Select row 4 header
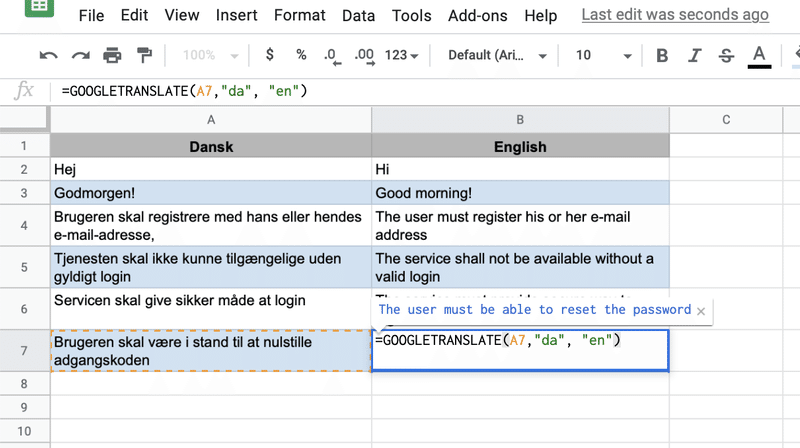This screenshot has height=448, width=800. pyautogui.click(x=24, y=226)
